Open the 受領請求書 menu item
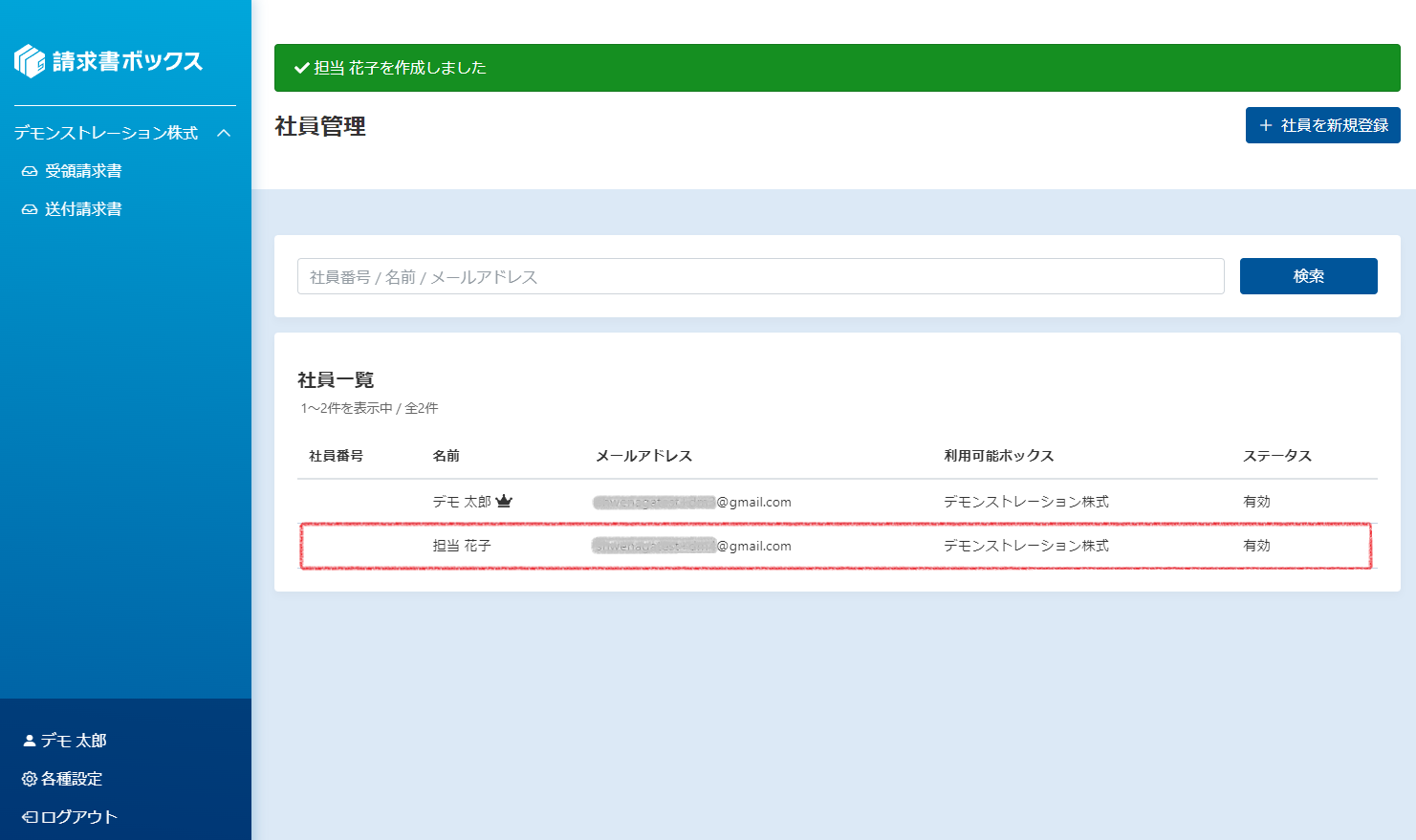Image resolution: width=1416 pixels, height=840 pixels. pyautogui.click(x=83, y=171)
